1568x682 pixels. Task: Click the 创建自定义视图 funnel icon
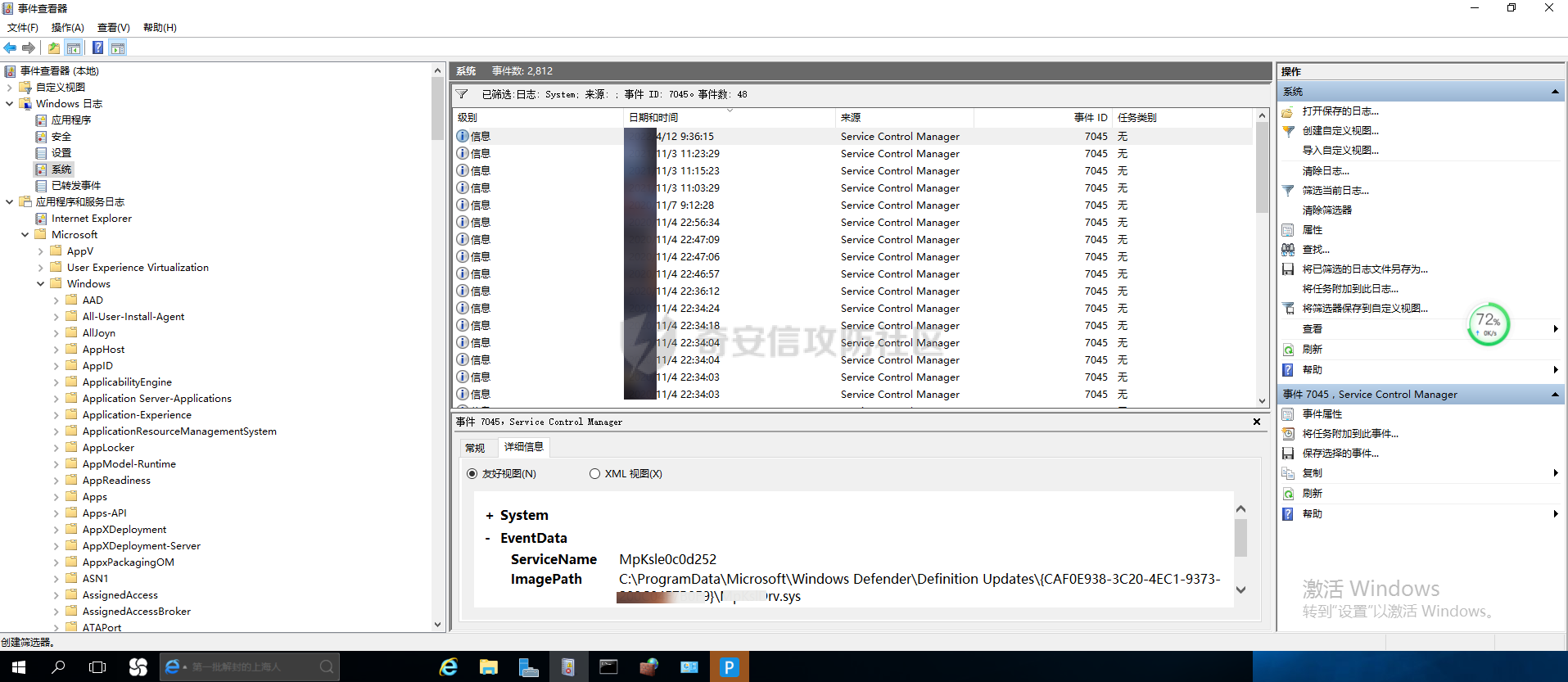click(1288, 131)
